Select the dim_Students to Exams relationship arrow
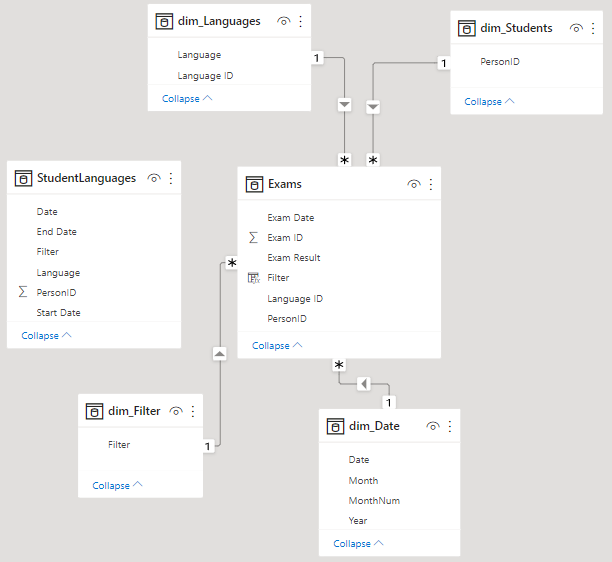 point(373,107)
